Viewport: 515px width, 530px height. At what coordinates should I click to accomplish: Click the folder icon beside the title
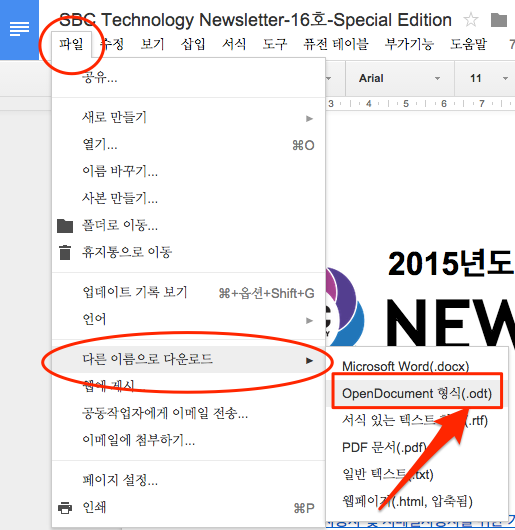coord(498,20)
